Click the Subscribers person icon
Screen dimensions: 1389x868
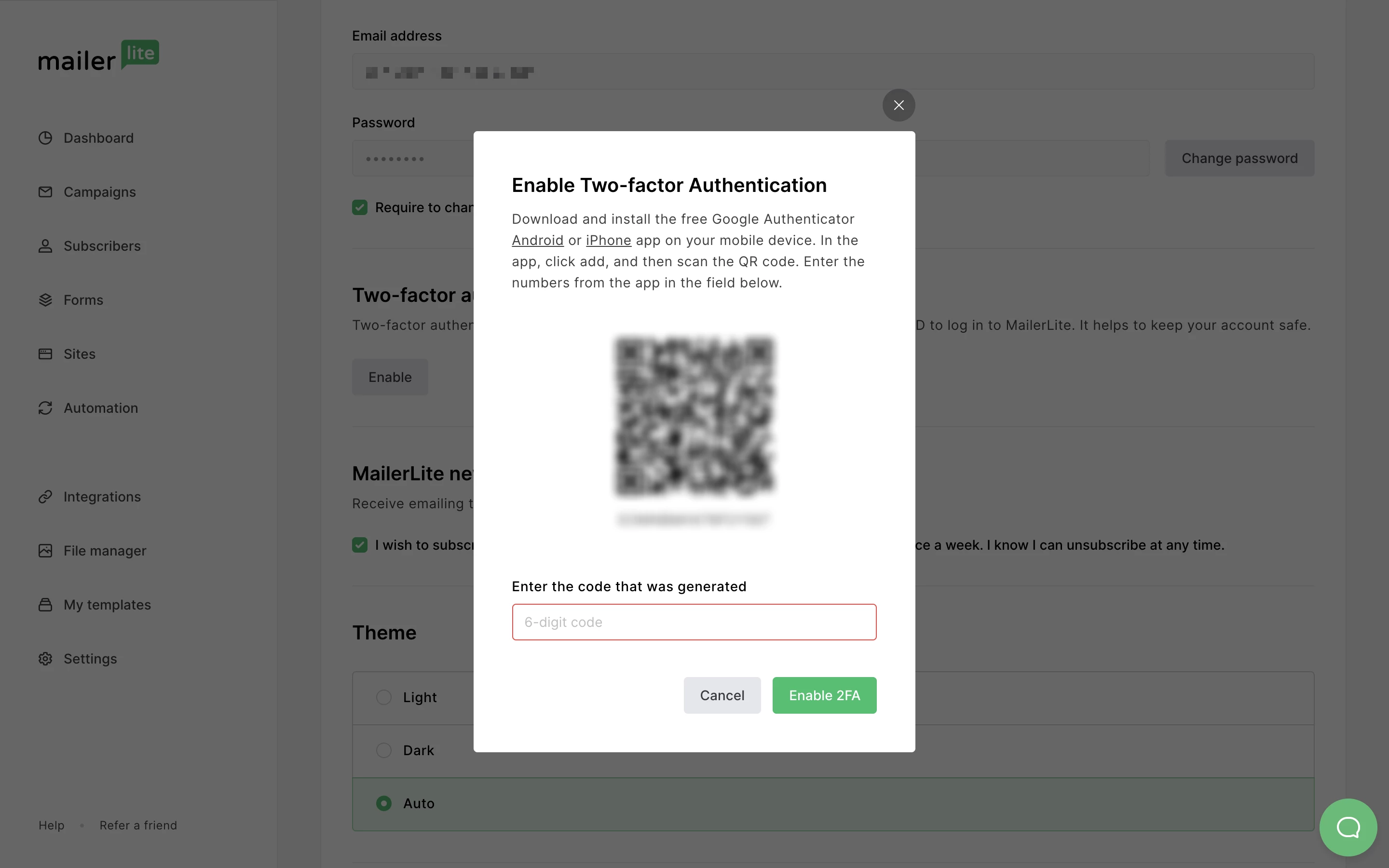(45, 246)
